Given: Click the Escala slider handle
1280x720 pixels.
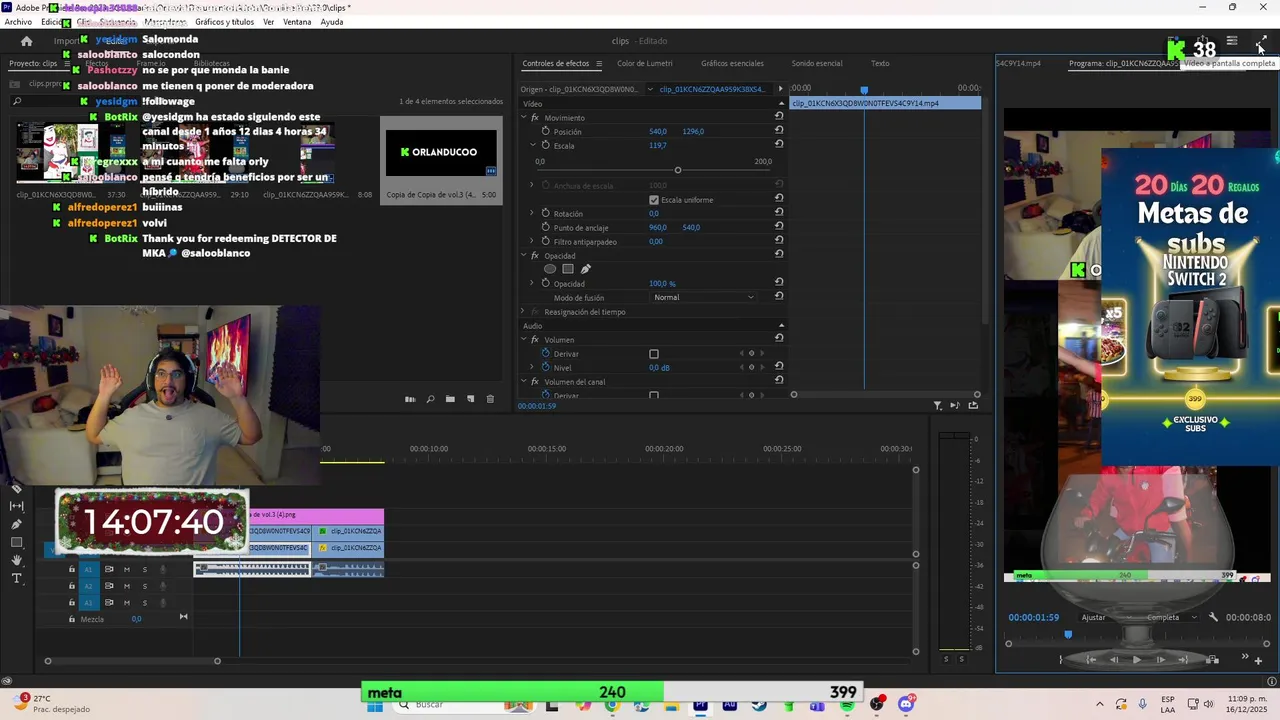Looking at the screenshot, I should 677,170.
